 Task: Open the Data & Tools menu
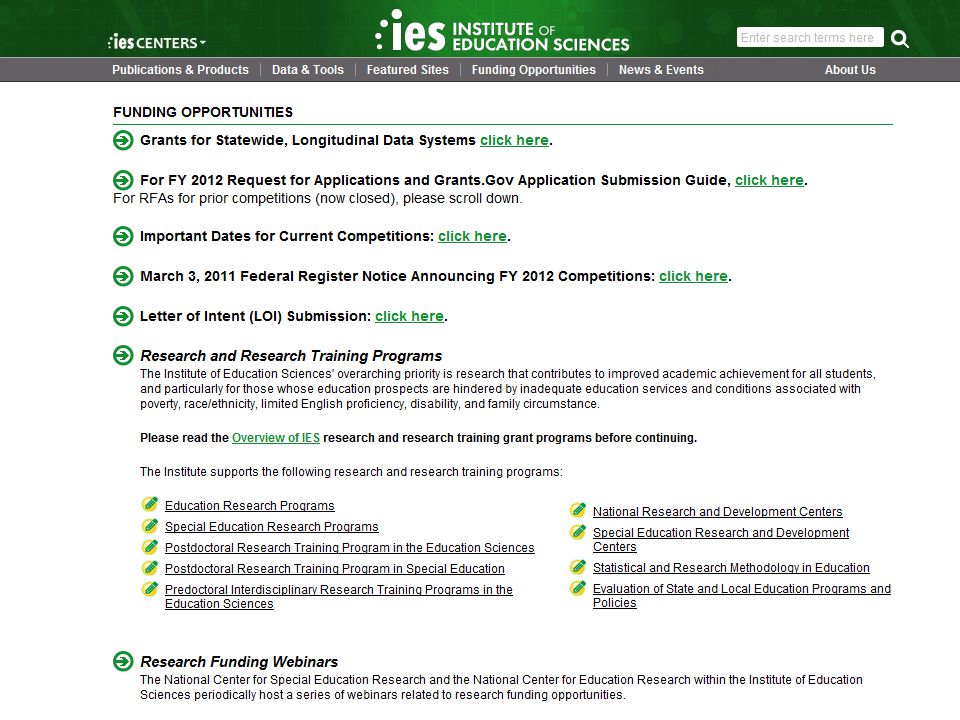(x=307, y=70)
